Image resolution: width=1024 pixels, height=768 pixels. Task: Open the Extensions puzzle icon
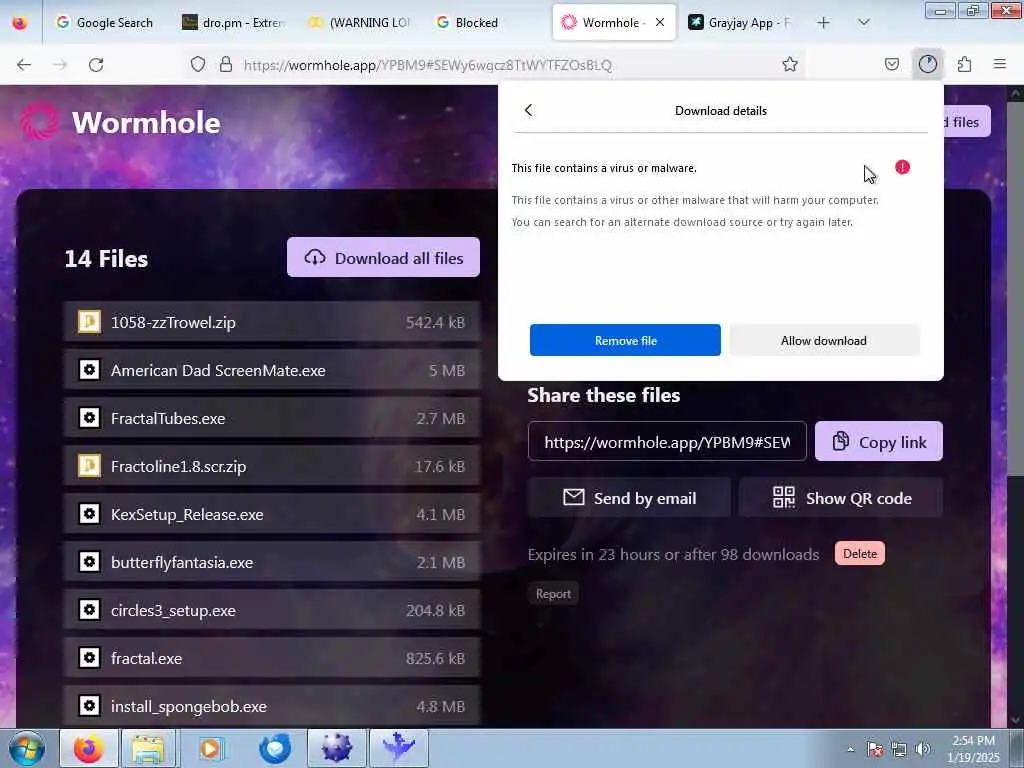click(964, 64)
